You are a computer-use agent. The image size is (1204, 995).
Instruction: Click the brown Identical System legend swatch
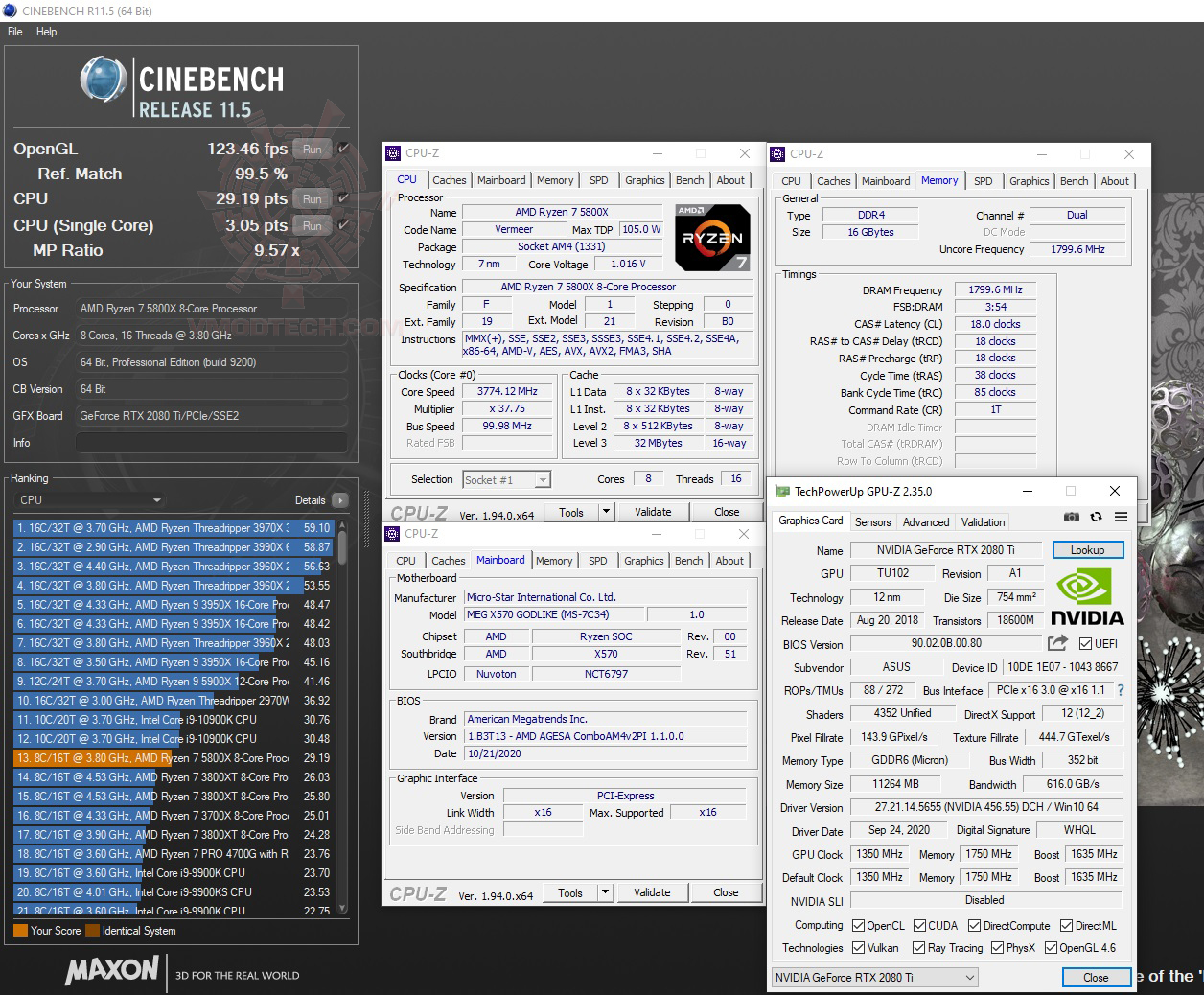pyautogui.click(x=92, y=931)
